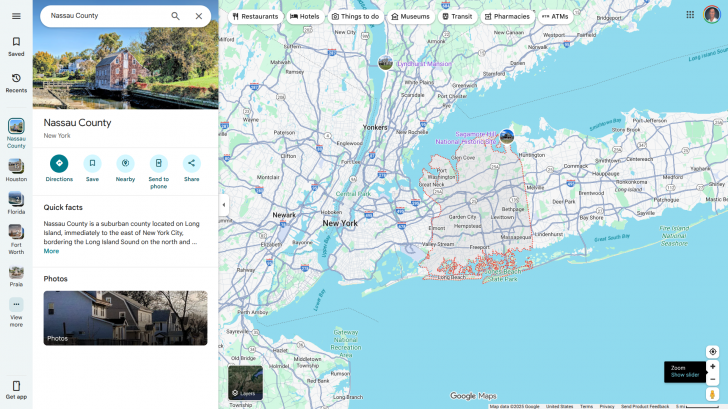Open Nassau County Photos thumbnail
The height and width of the screenshot is (409, 728).
tap(125, 318)
